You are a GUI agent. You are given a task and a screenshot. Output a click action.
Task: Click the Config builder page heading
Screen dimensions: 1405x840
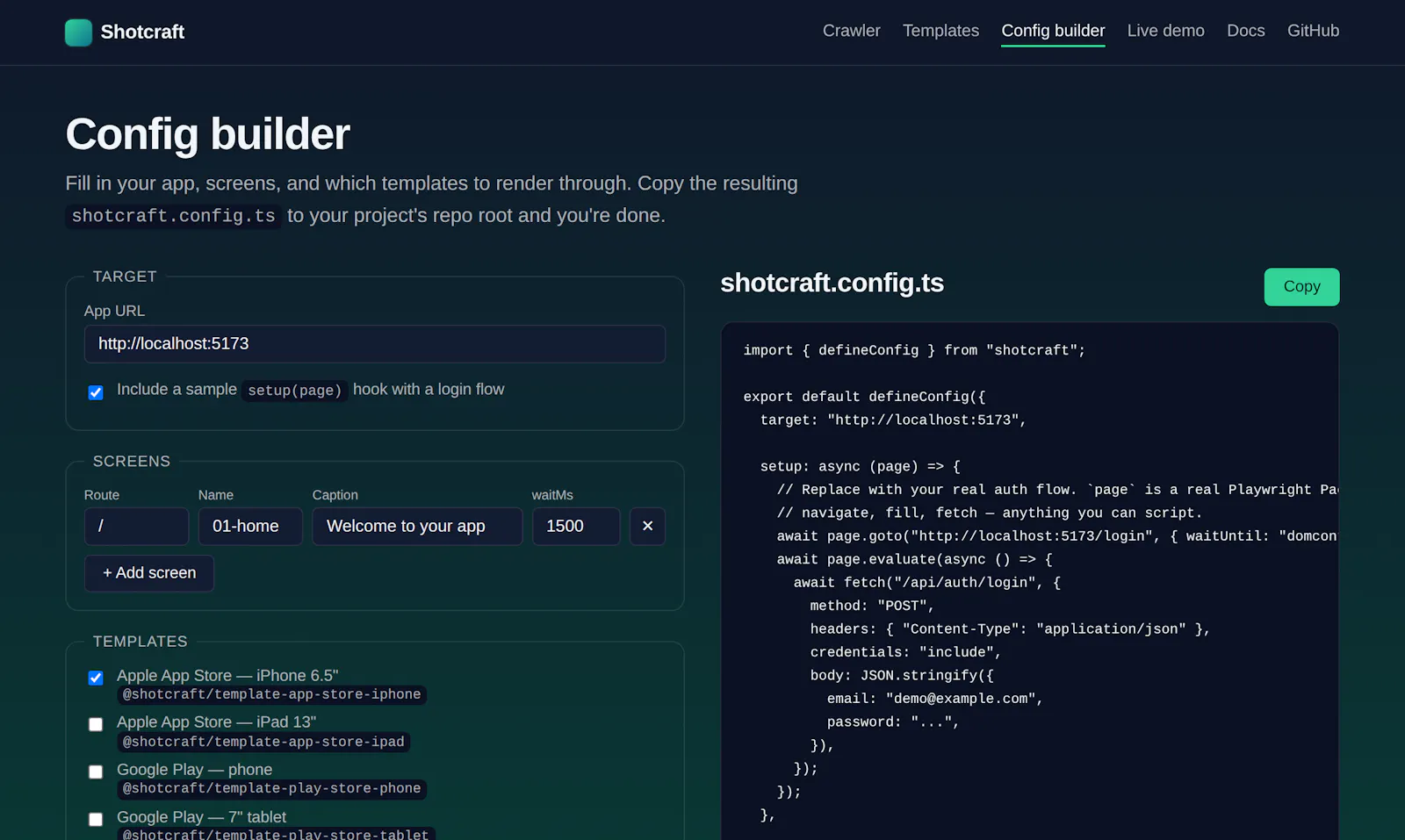point(207,134)
